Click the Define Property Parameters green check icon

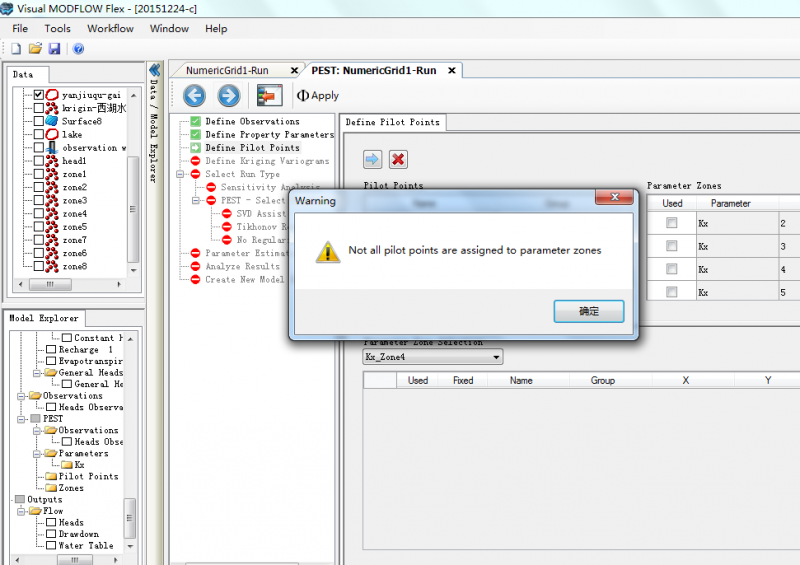[195, 134]
